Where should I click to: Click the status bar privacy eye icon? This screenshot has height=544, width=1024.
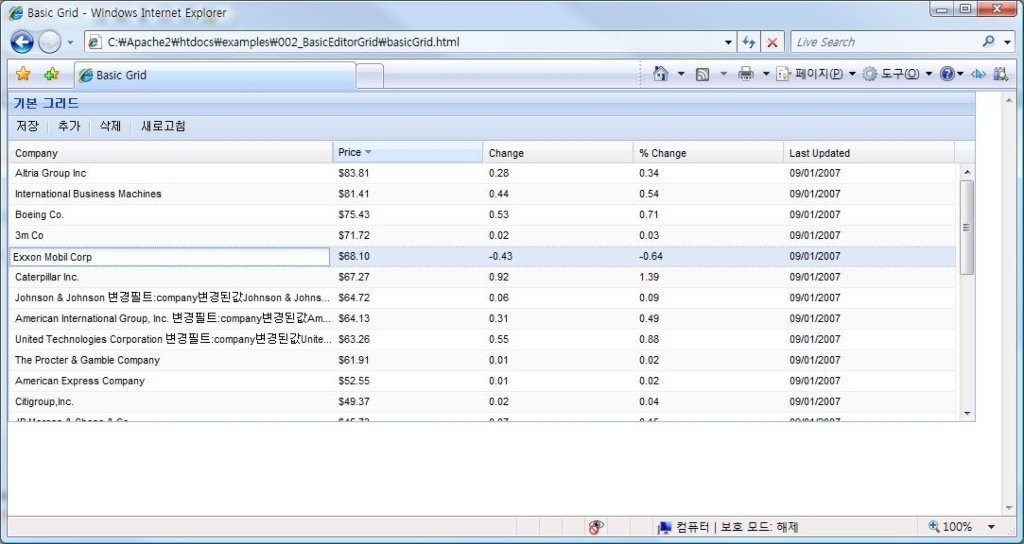[x=596, y=527]
